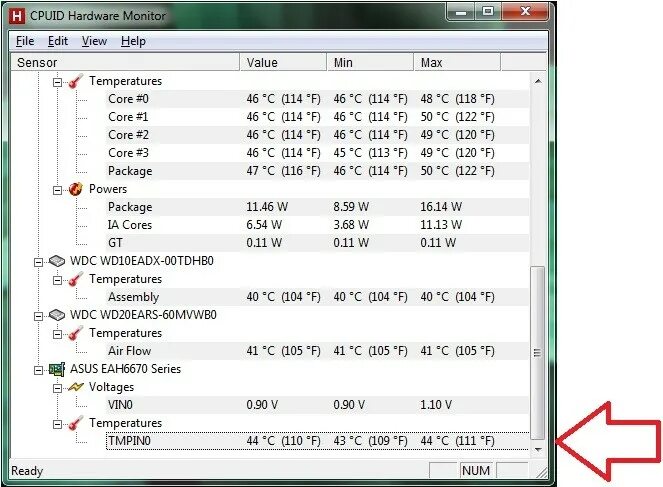Click the Powers label
This screenshot has width=663, height=487.
coord(108,189)
